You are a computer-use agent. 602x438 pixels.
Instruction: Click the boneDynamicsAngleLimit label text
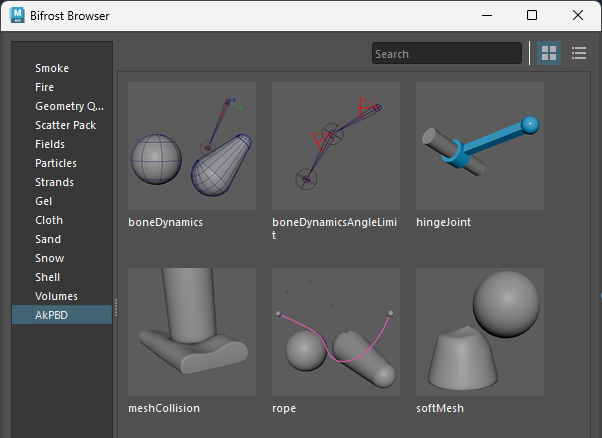tap(334, 228)
